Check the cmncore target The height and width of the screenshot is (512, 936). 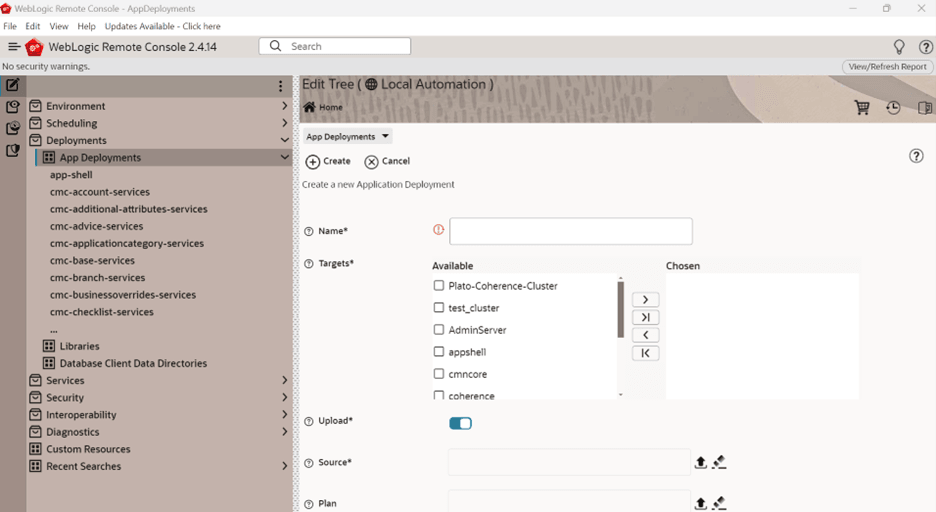click(439, 374)
